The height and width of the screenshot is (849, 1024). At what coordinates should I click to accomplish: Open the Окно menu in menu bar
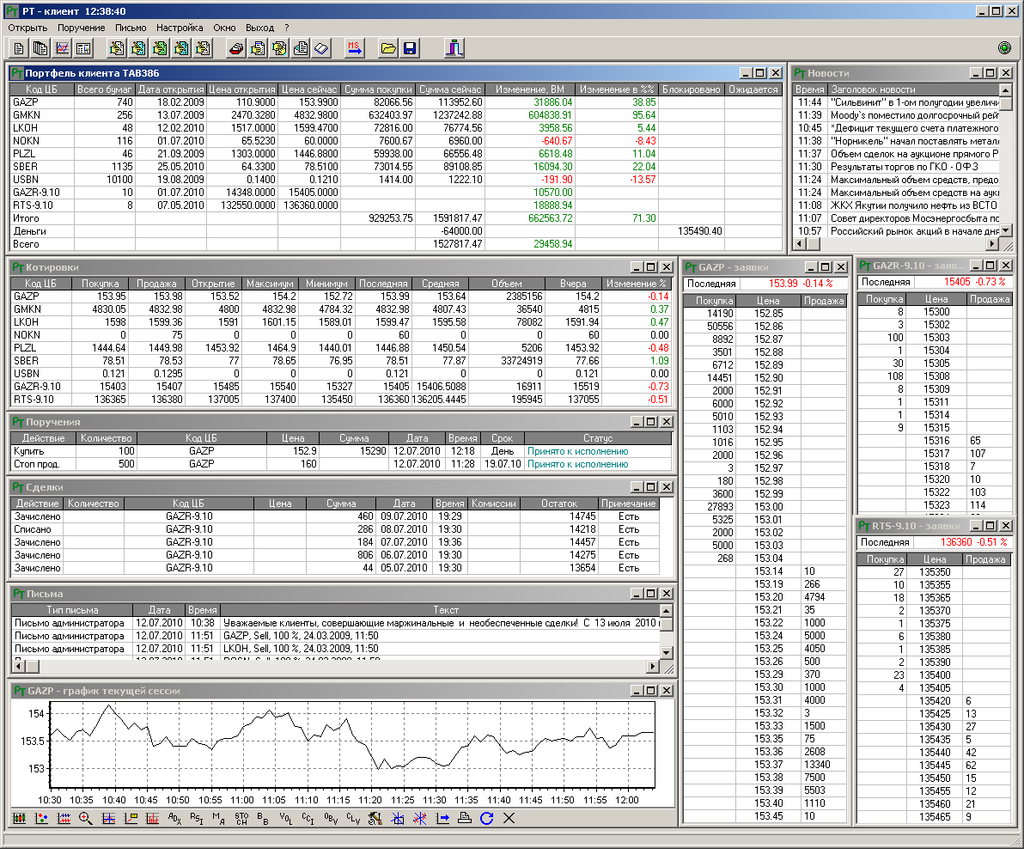tap(224, 27)
